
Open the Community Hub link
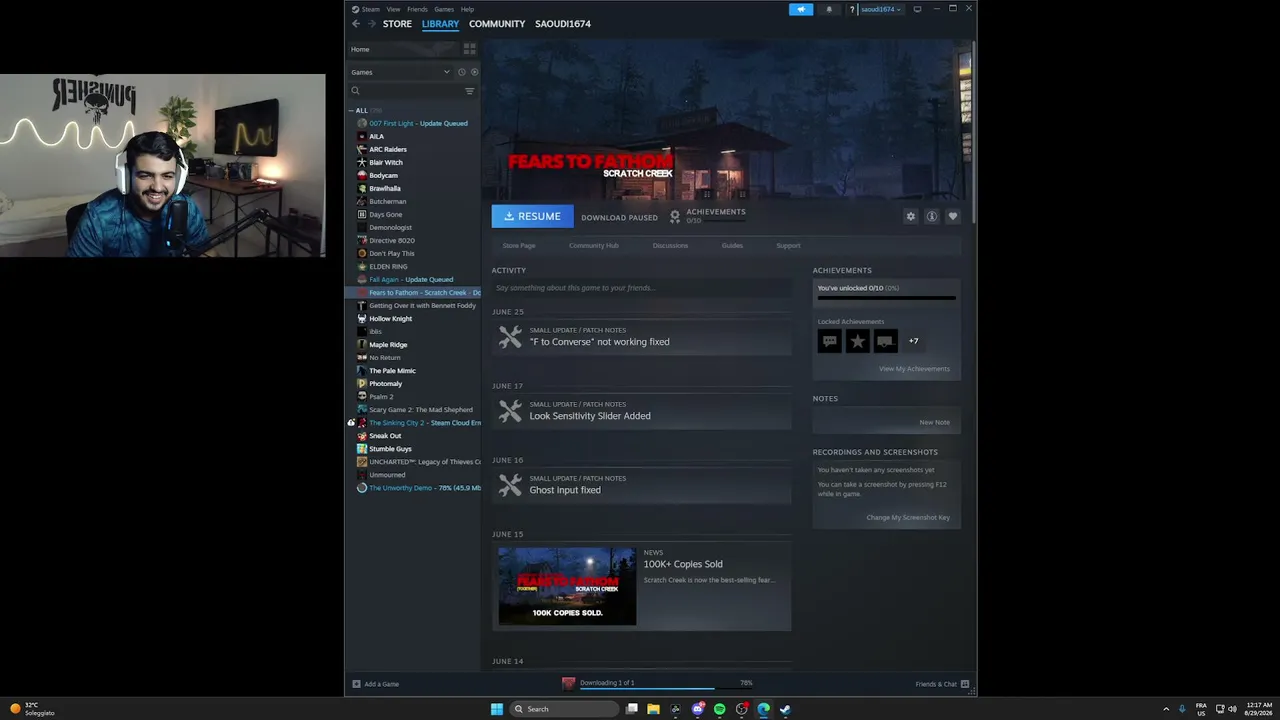[x=594, y=245]
